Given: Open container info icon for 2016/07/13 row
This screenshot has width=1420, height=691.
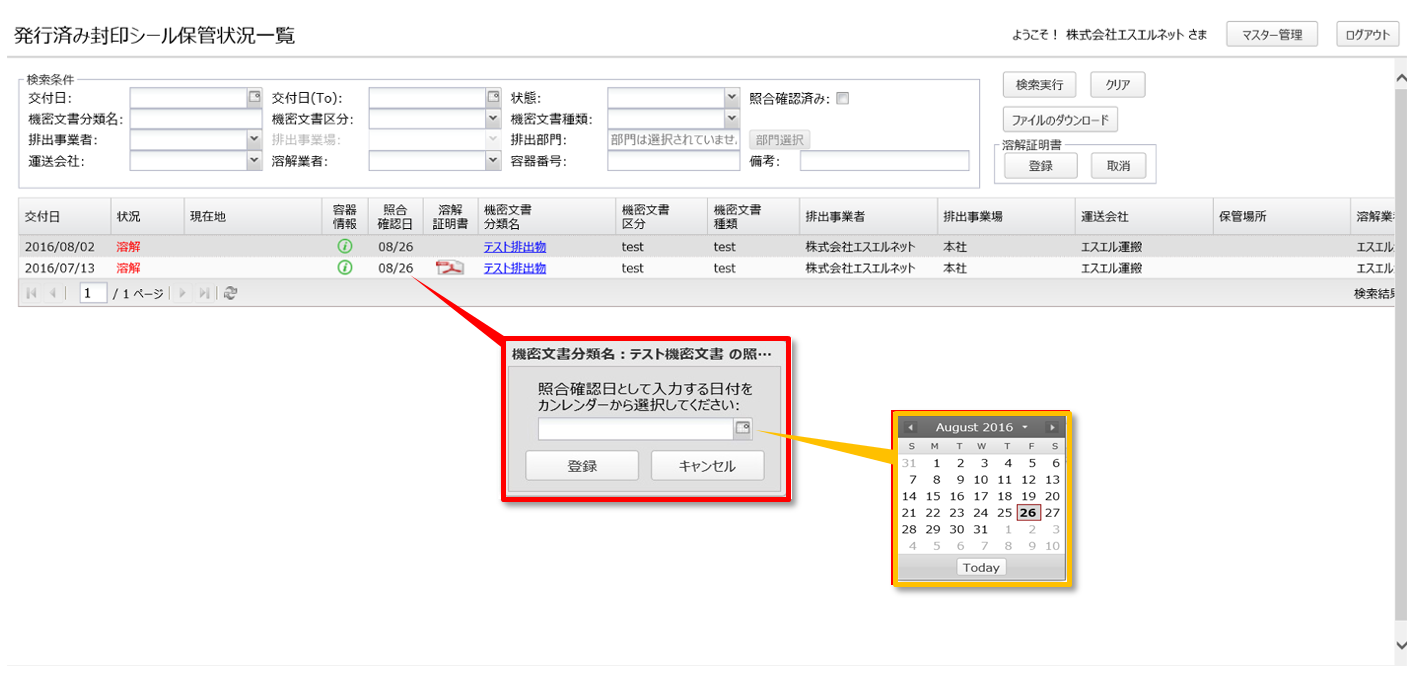Looking at the screenshot, I should coord(345,268).
